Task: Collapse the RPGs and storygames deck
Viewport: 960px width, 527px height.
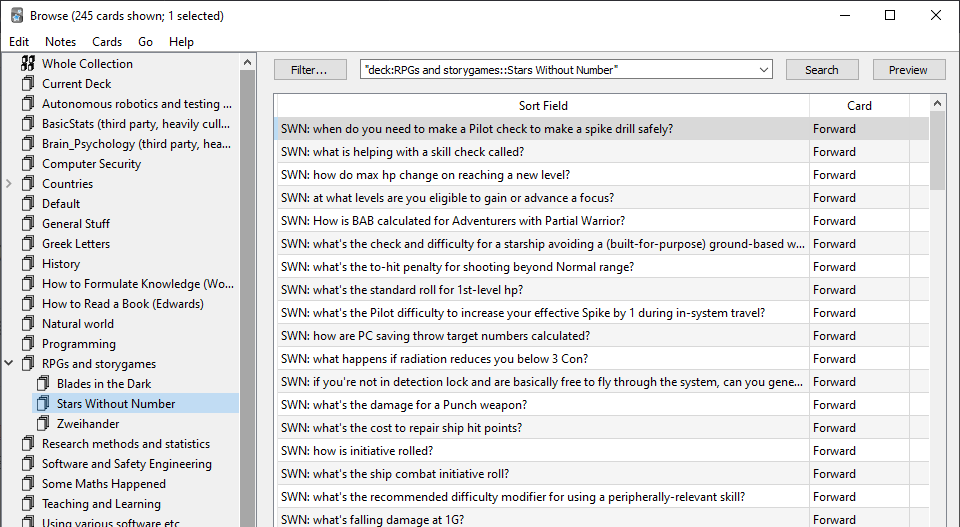Action: 9,364
